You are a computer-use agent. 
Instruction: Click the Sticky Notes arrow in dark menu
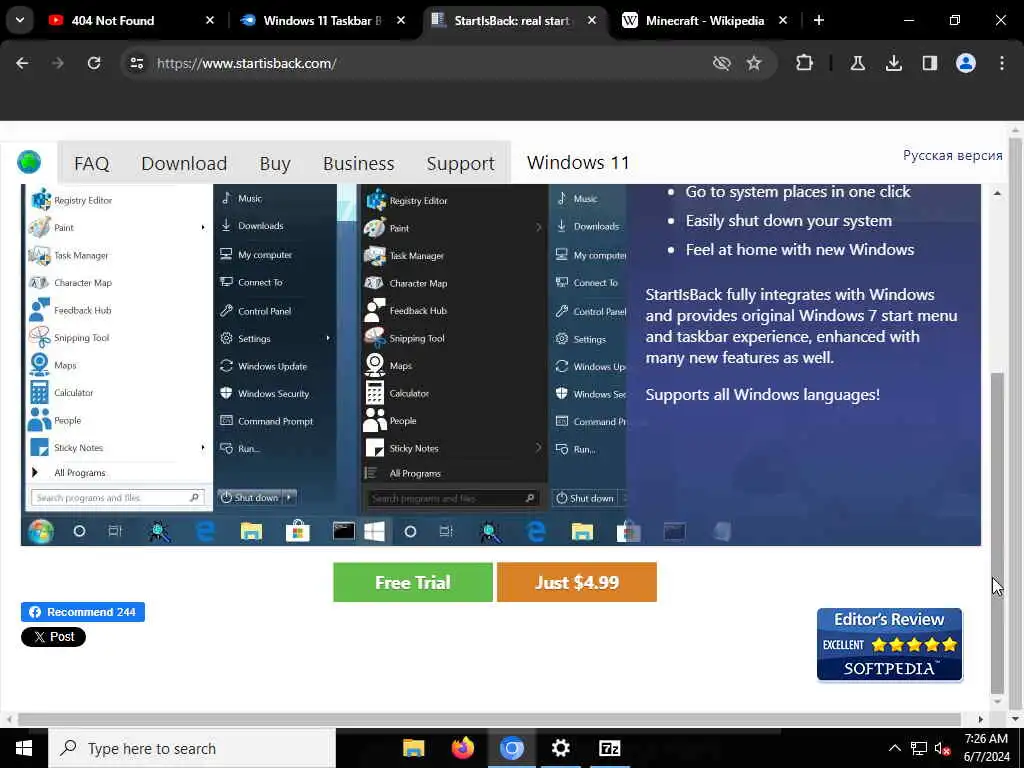[x=538, y=448]
